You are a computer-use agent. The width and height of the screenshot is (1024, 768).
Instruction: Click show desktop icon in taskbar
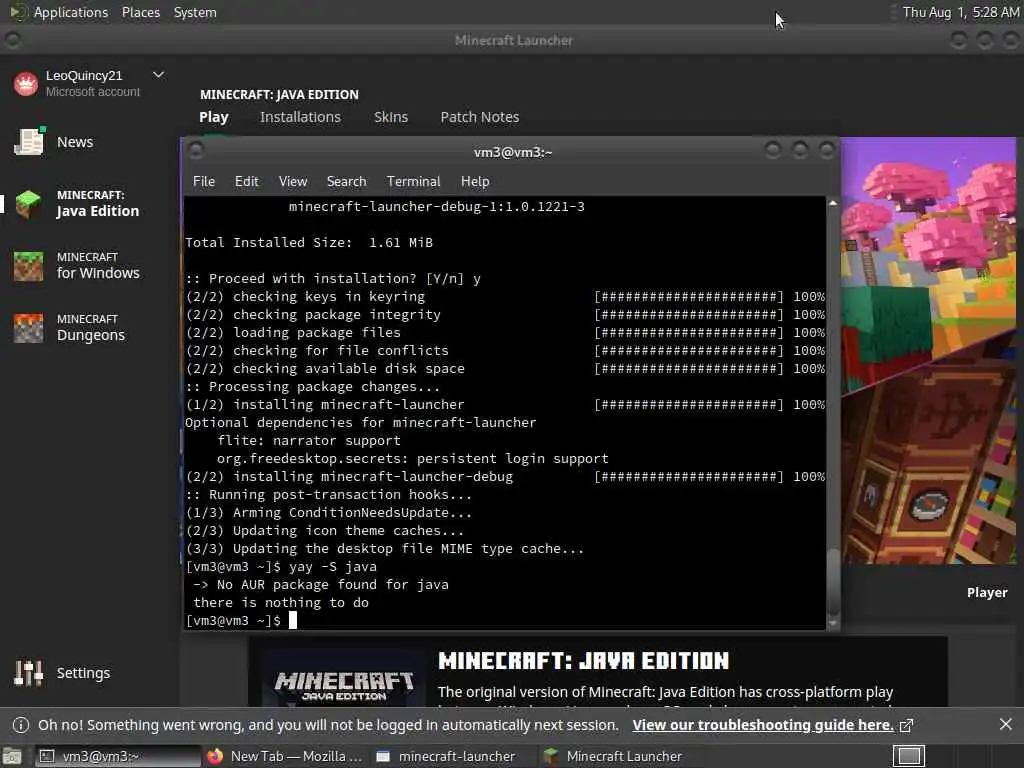click(x=12, y=757)
